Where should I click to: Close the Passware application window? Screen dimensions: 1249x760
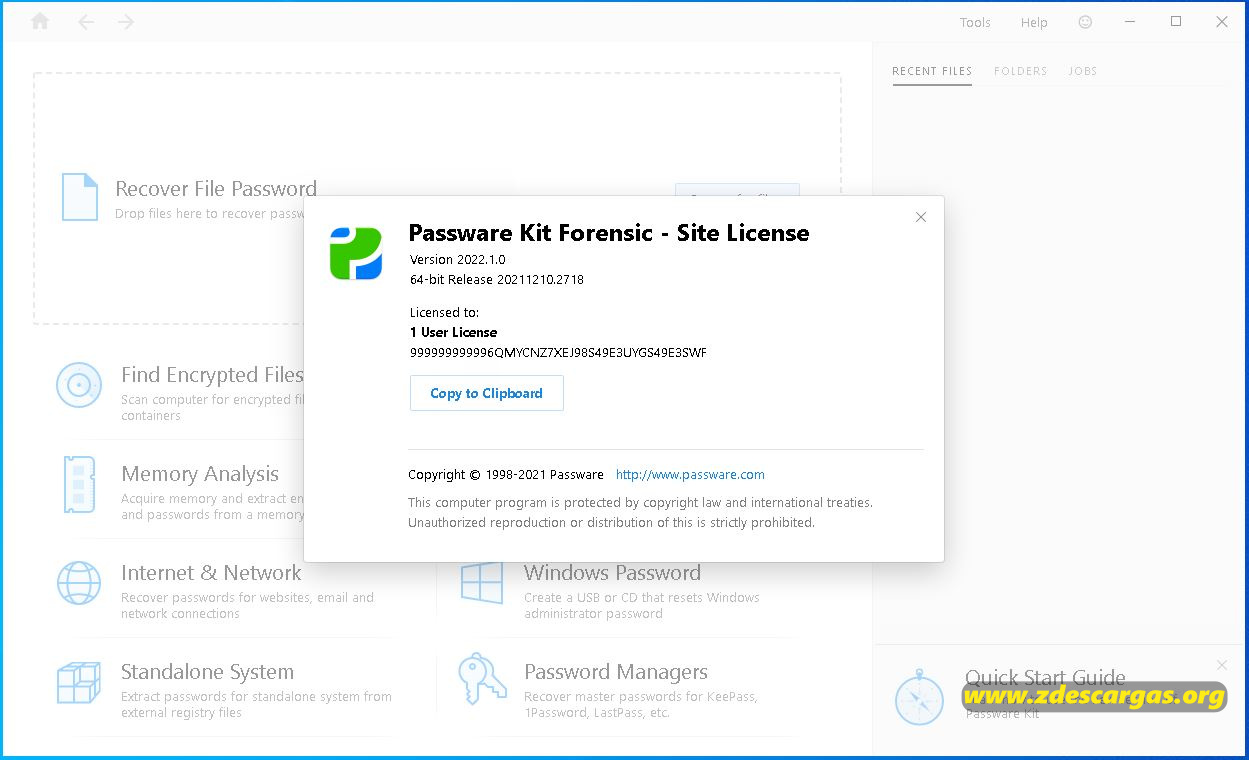1222,21
